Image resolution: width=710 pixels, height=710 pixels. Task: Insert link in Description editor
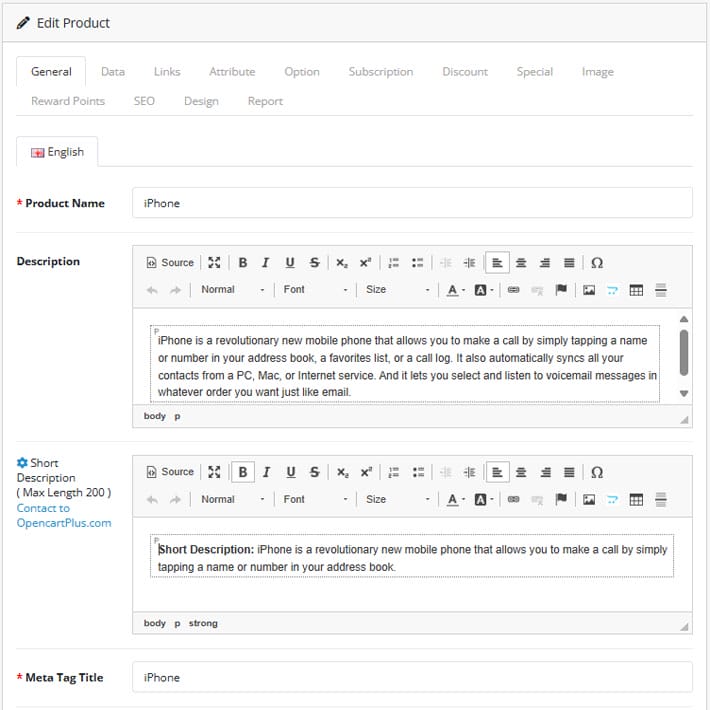513,290
